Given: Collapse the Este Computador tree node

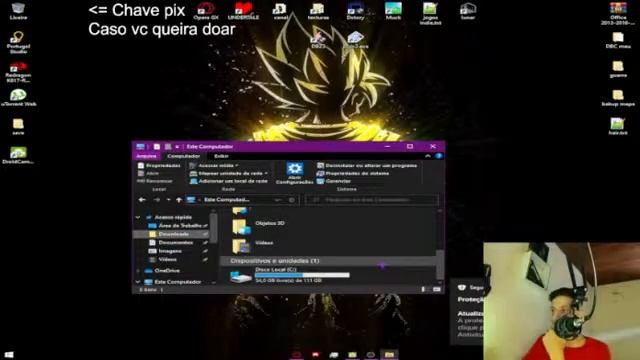Looking at the screenshot, I should [x=138, y=282].
